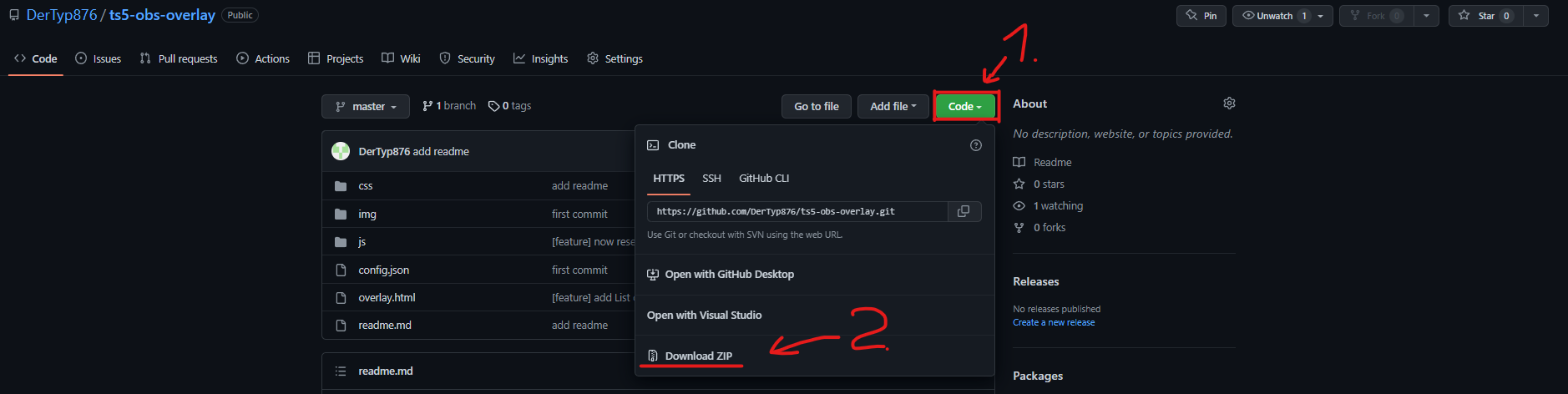Switch to the Code tab
The image size is (1568, 394).
tap(36, 58)
